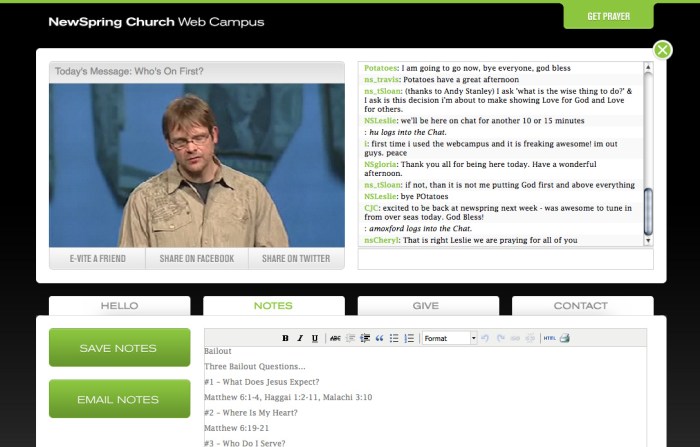The height and width of the screenshot is (447, 700).
Task: Apply underline formatting in notes editor
Action: click(315, 339)
